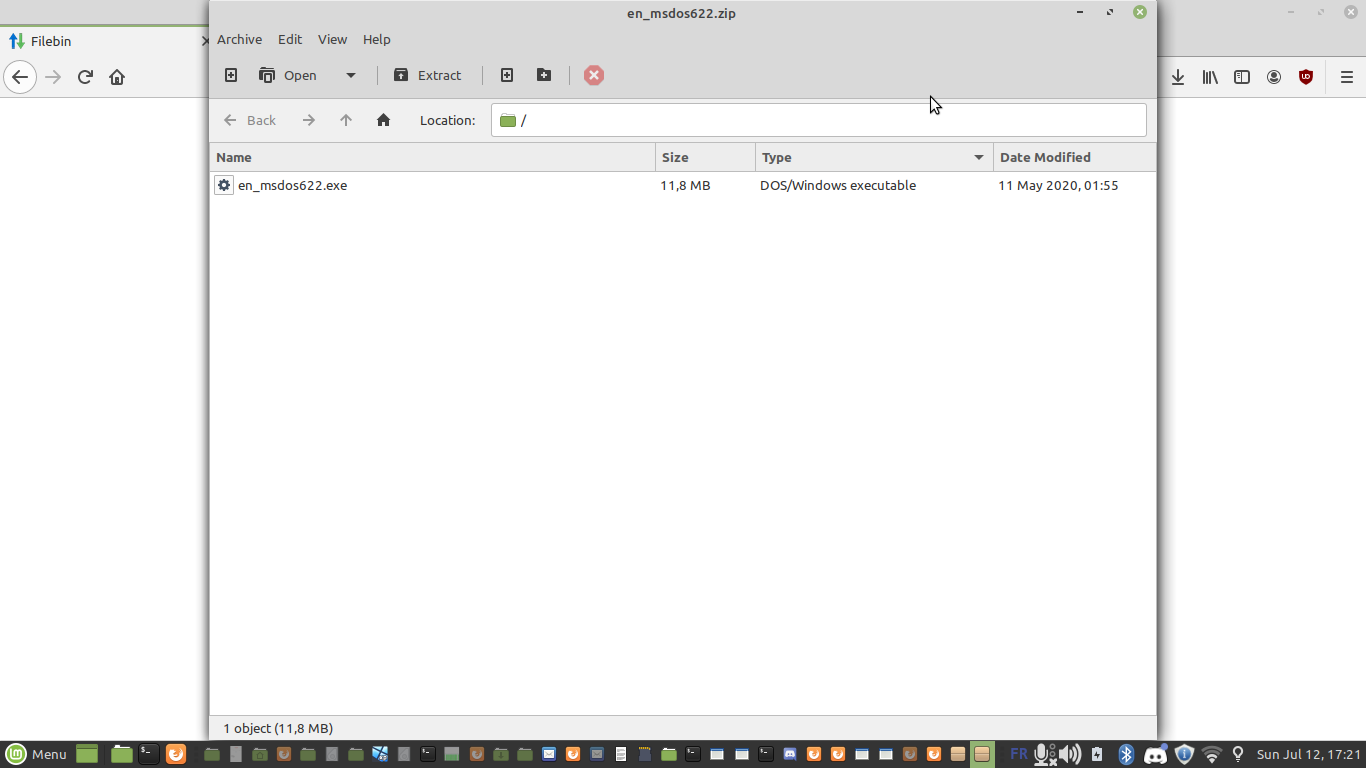This screenshot has height=768, width=1366.
Task: Sort by the Date Modified column
Action: pyautogui.click(x=1075, y=157)
